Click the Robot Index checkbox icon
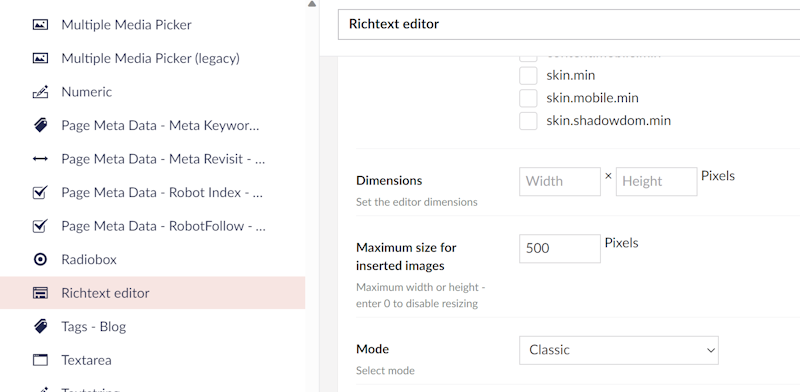800x392 pixels. [x=40, y=192]
